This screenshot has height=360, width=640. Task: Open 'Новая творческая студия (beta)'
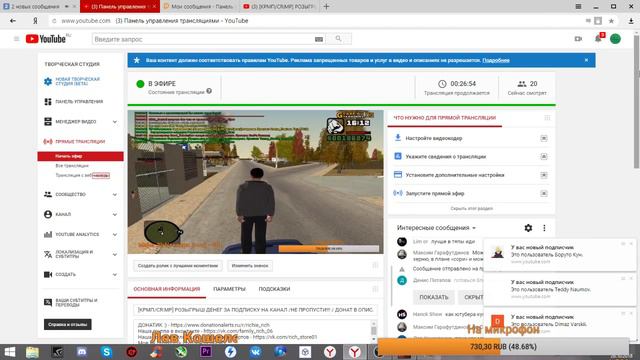[x=77, y=81]
